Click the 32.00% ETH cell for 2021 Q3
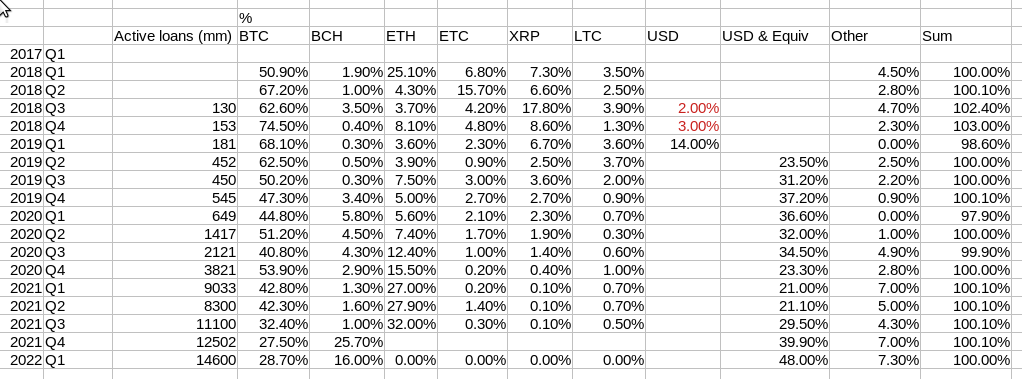Image resolution: width=1022 pixels, height=379 pixels. click(x=411, y=324)
